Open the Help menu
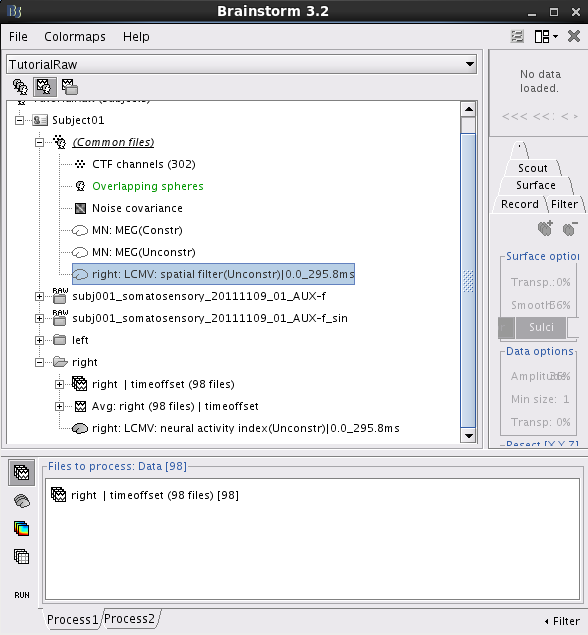Viewport: 588px width, 635px height. 136,37
